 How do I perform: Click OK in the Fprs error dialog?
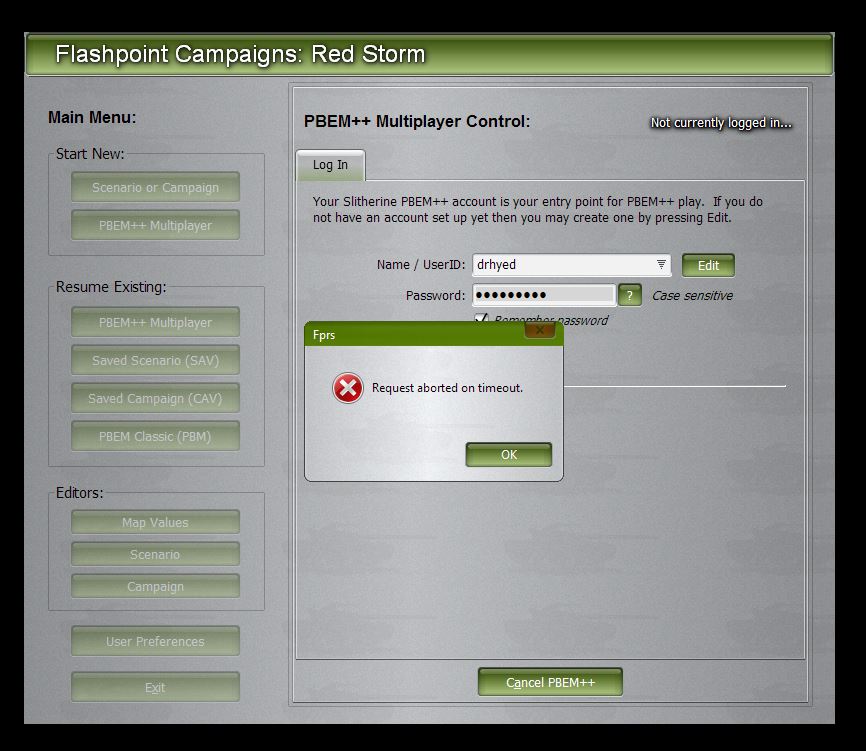(509, 454)
